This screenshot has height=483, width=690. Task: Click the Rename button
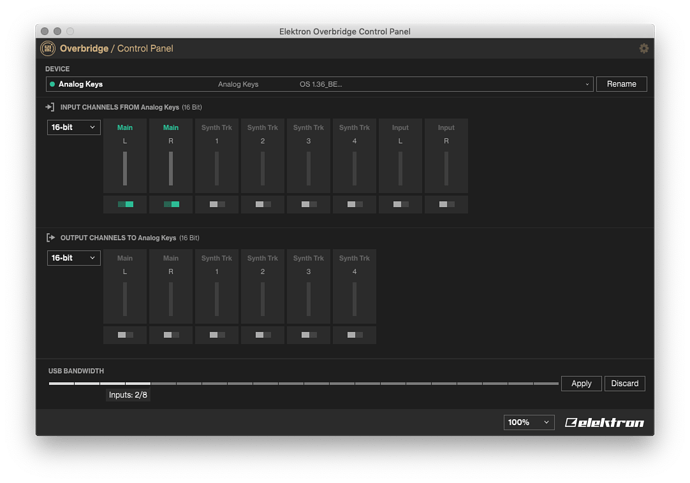[621, 84]
